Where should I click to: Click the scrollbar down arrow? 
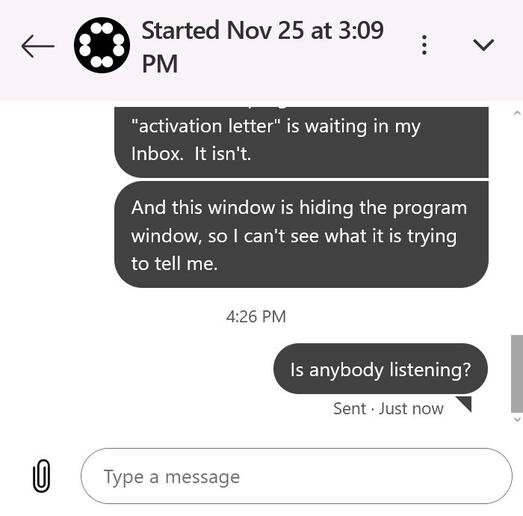tap(517, 419)
